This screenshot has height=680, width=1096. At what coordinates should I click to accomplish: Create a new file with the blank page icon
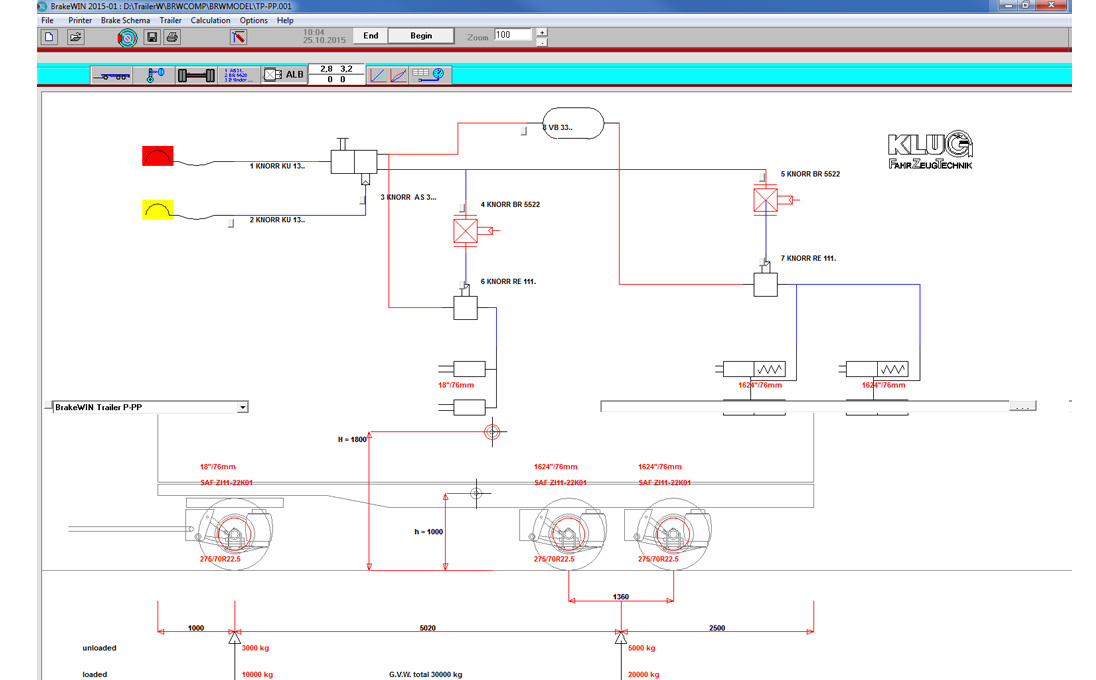[x=50, y=37]
